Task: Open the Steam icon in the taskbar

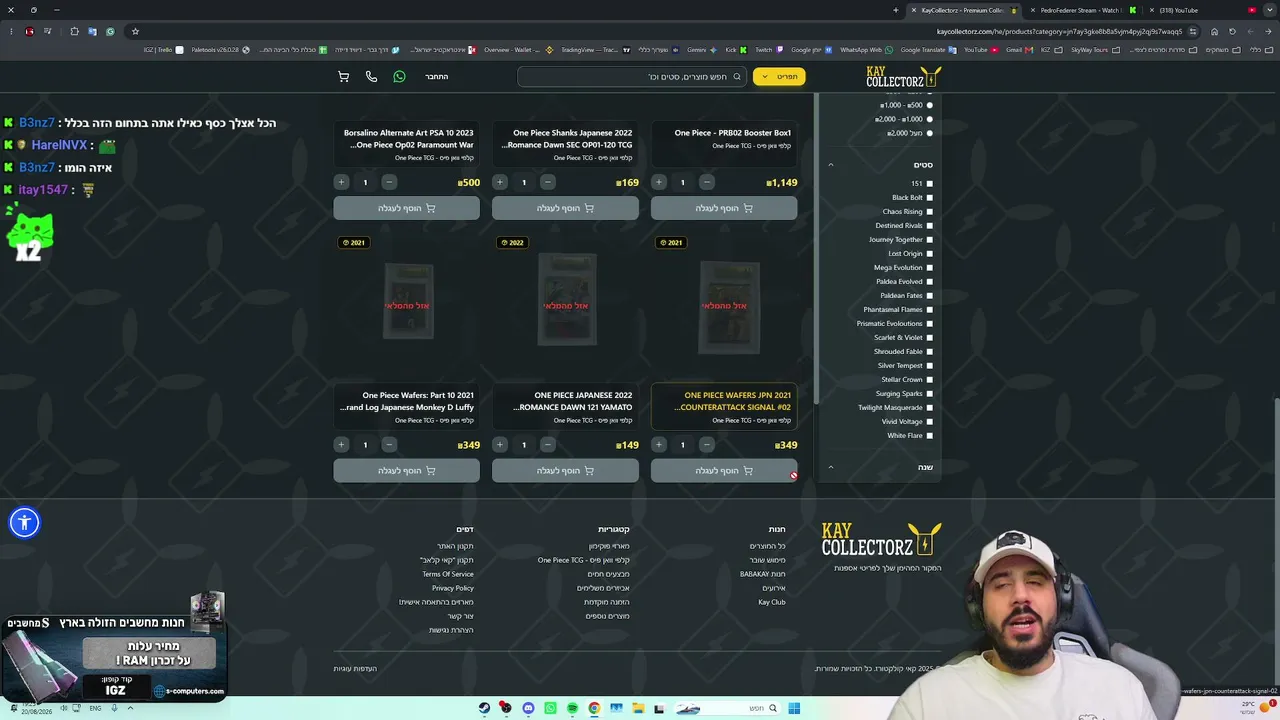Action: point(484,708)
